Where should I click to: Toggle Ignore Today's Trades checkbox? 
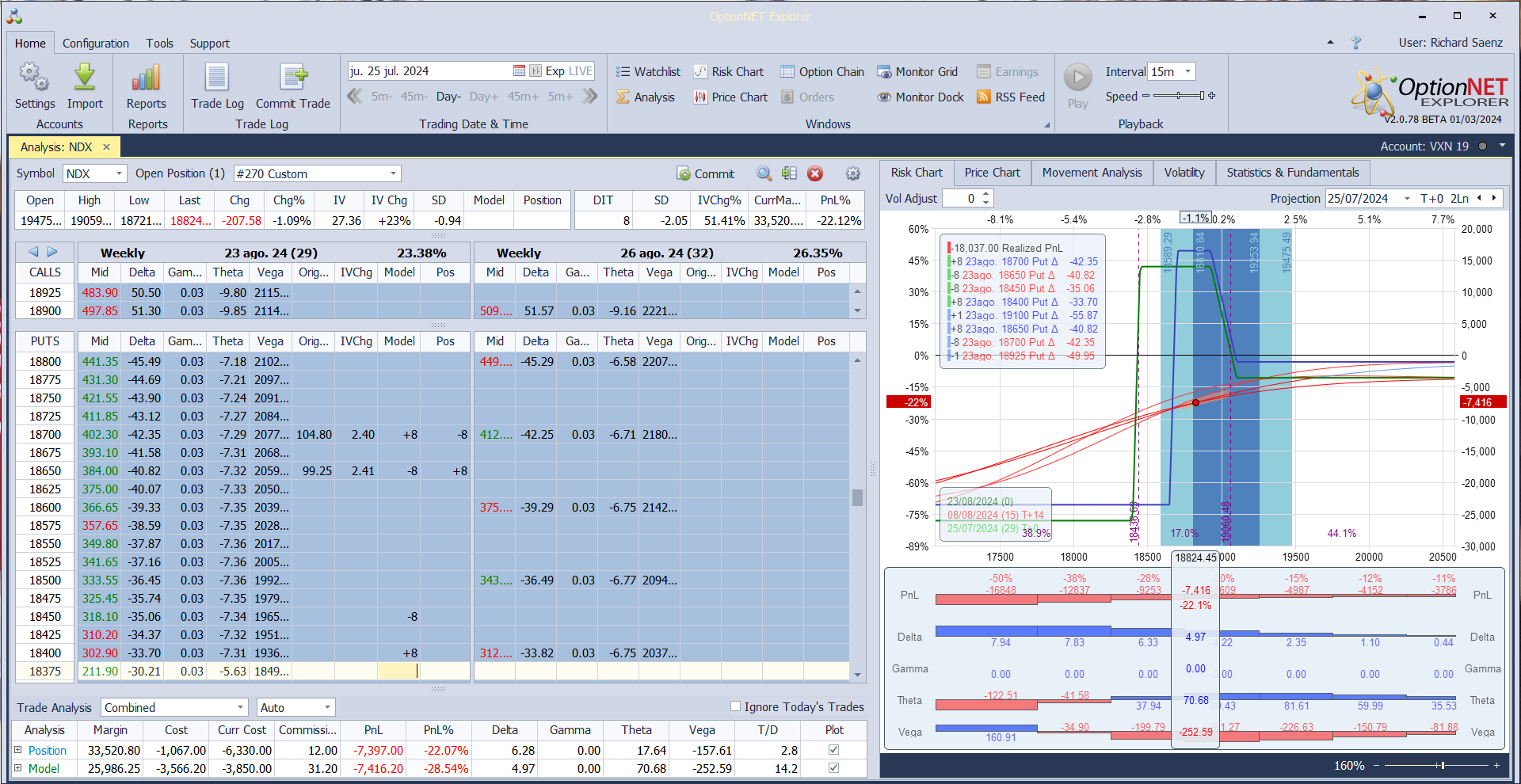pos(735,706)
